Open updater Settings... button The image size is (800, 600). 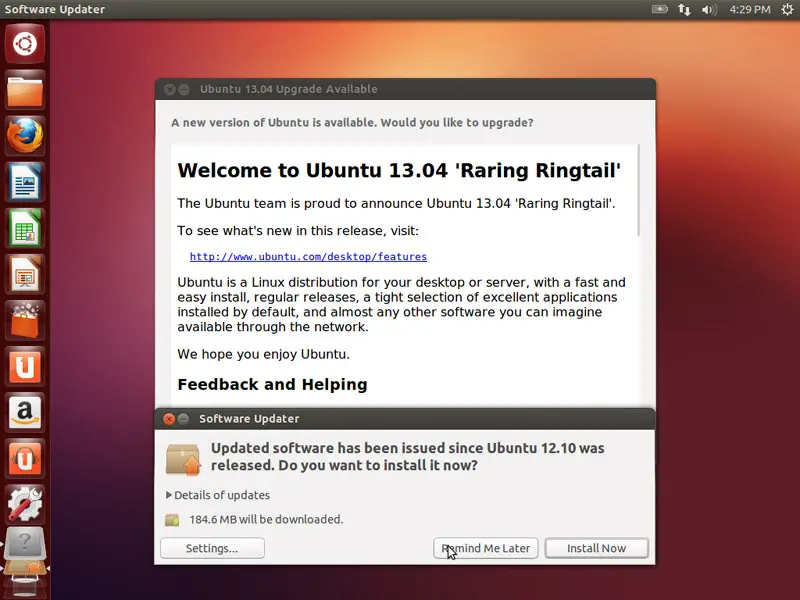pyautogui.click(x=212, y=548)
